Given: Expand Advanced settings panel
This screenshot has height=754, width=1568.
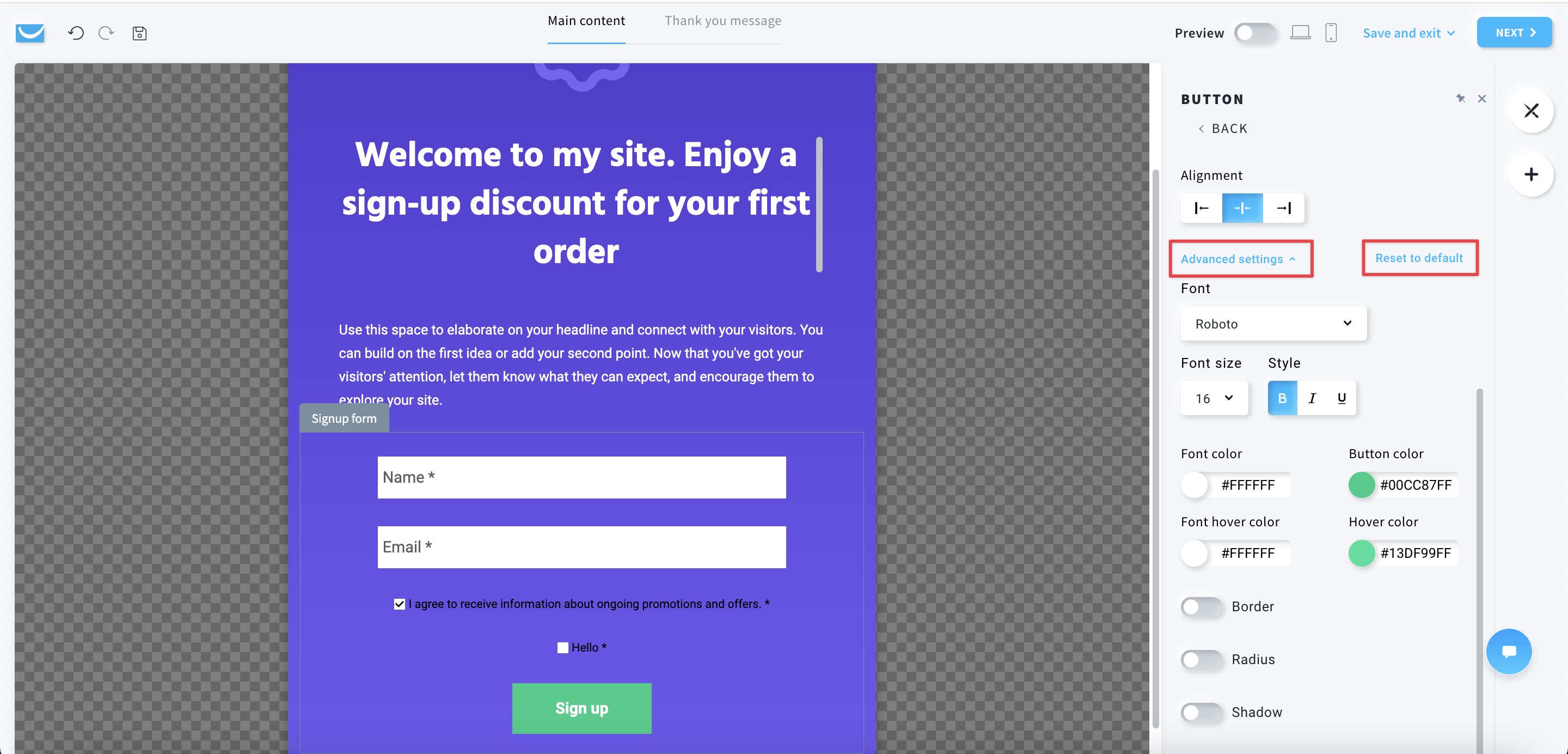Looking at the screenshot, I should click(x=1238, y=258).
